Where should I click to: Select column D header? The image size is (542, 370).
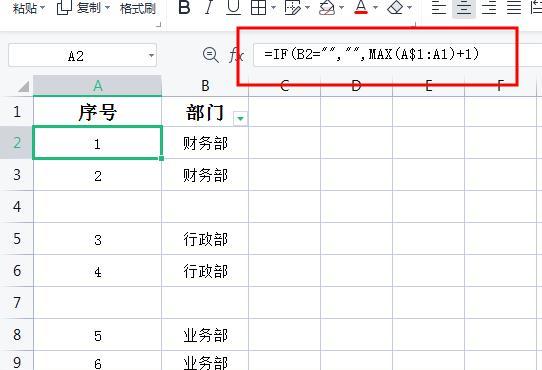(x=356, y=85)
